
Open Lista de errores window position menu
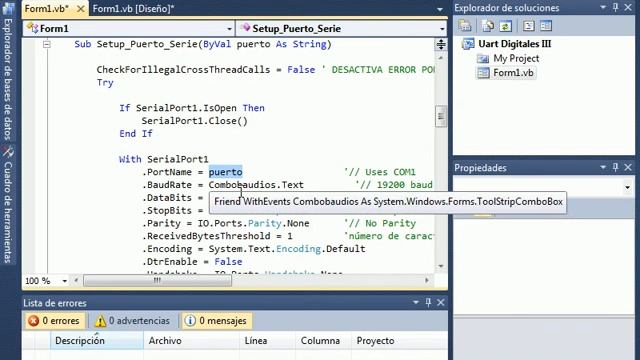click(x=416, y=302)
